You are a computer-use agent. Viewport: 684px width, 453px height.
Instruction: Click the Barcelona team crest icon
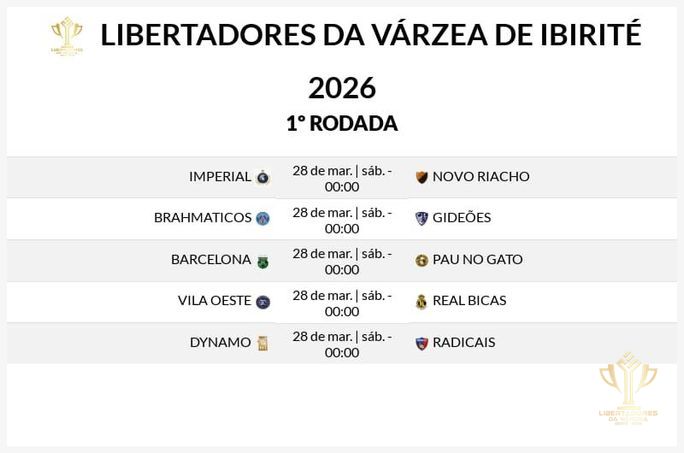(263, 260)
